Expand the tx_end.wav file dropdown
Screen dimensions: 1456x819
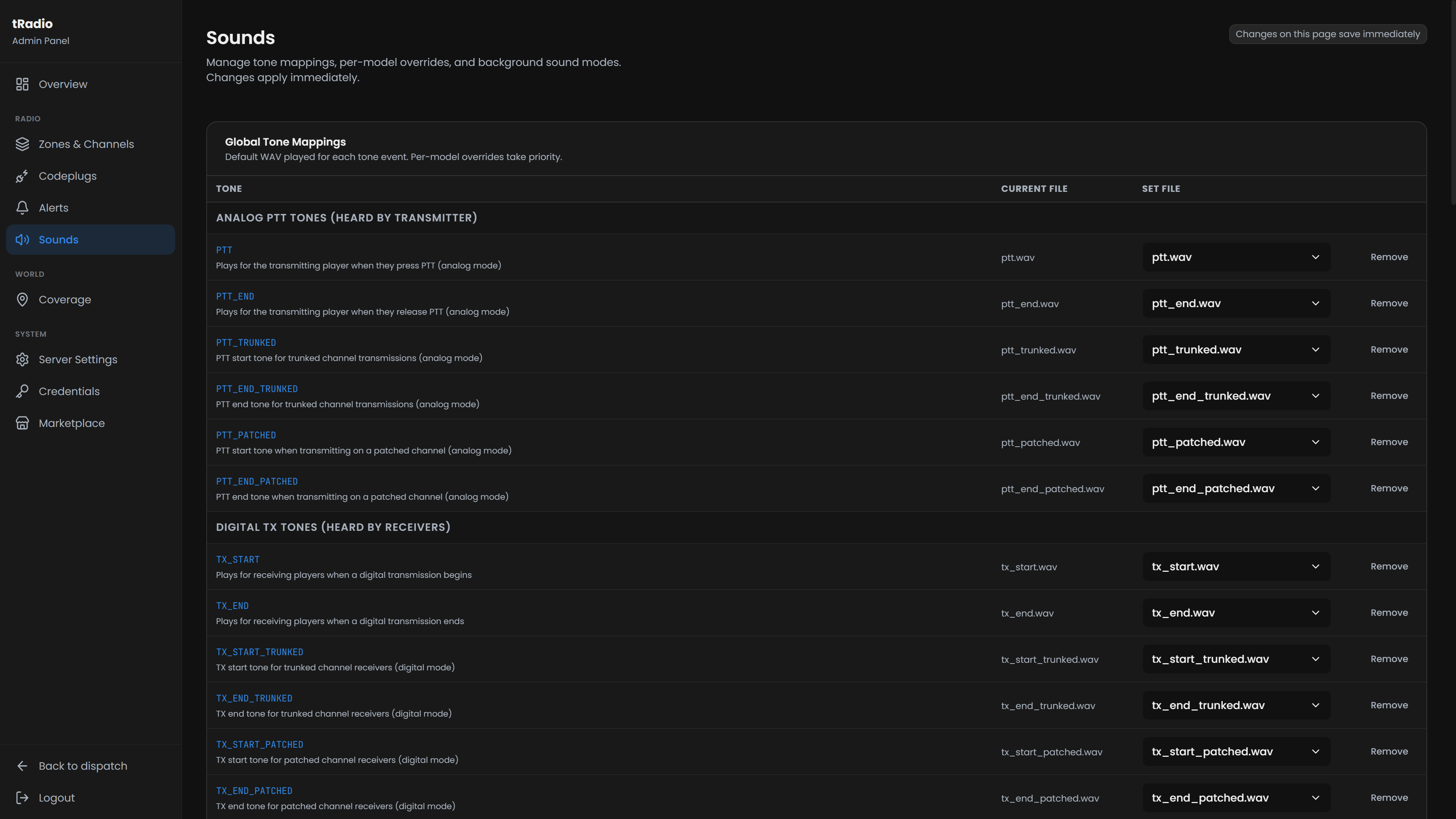(1236, 613)
